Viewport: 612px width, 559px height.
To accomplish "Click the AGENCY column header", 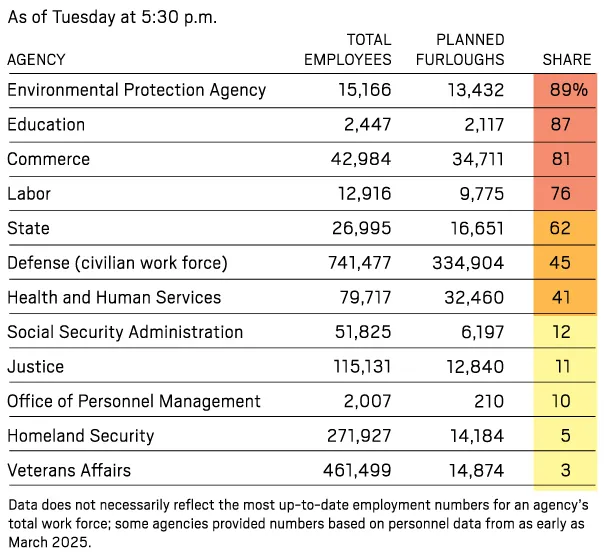I will [x=36, y=59].
